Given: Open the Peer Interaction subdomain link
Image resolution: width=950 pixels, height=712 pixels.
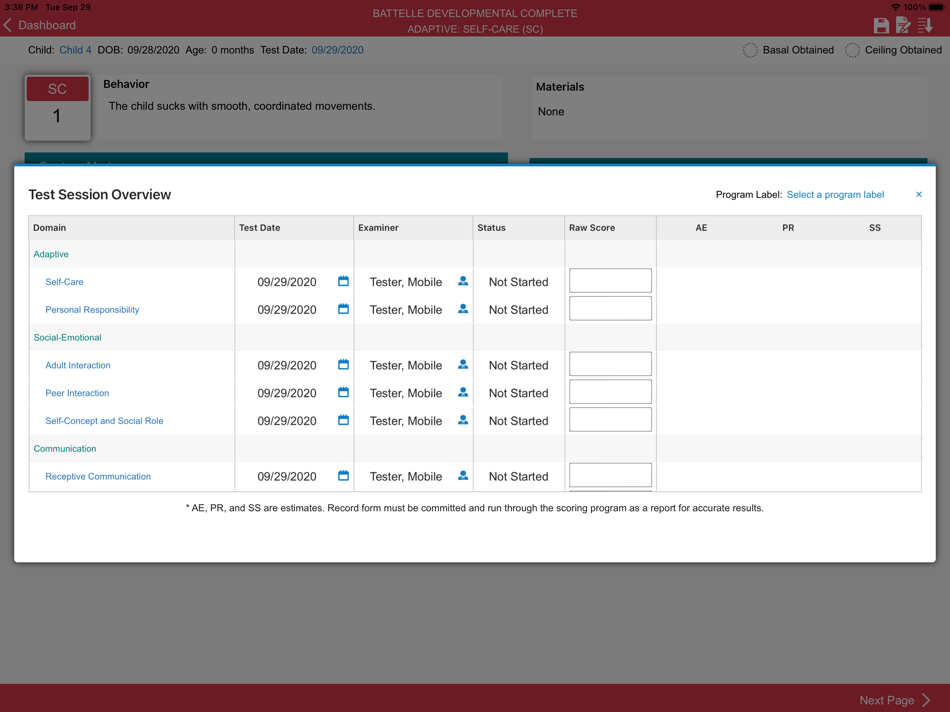Looking at the screenshot, I should 77,393.
